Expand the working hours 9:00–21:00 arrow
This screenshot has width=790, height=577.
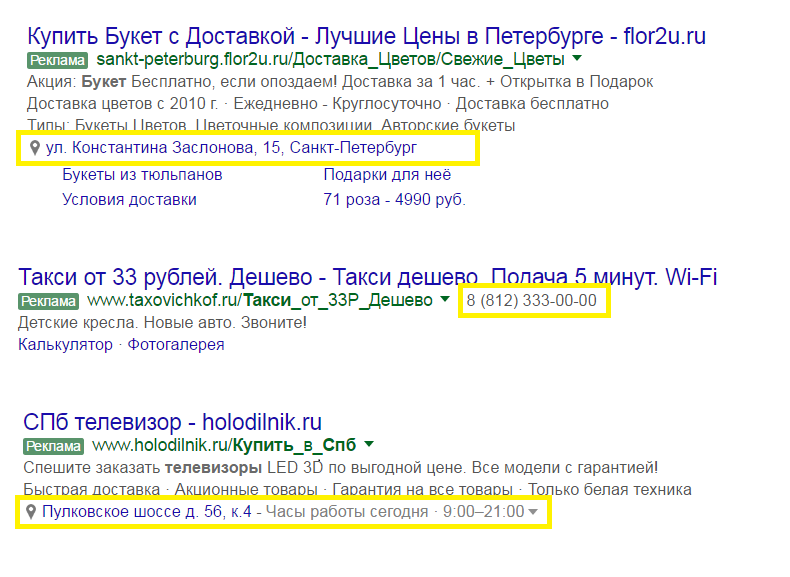pos(533,512)
